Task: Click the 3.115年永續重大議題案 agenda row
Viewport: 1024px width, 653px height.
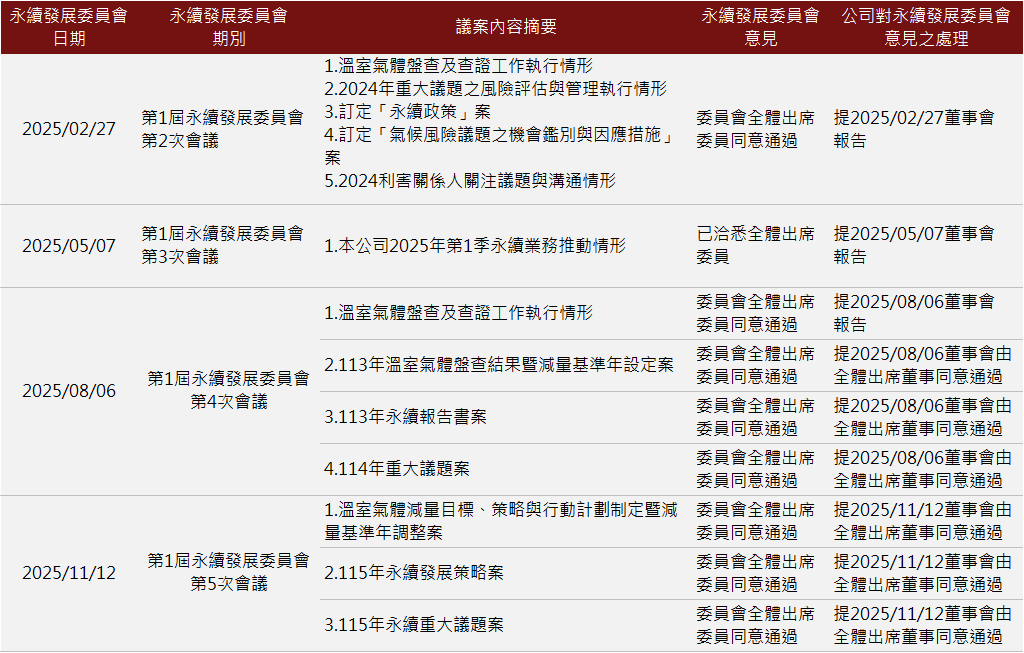Action: pos(414,625)
